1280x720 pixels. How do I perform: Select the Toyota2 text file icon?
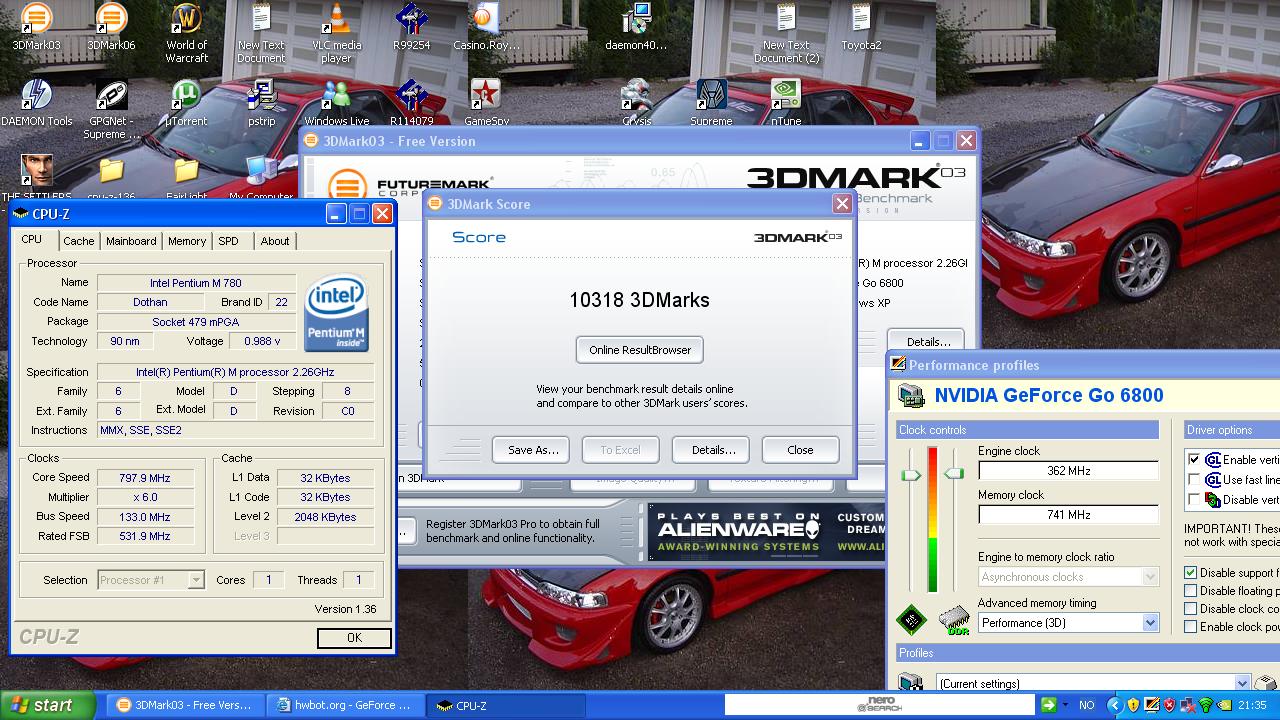click(x=861, y=27)
